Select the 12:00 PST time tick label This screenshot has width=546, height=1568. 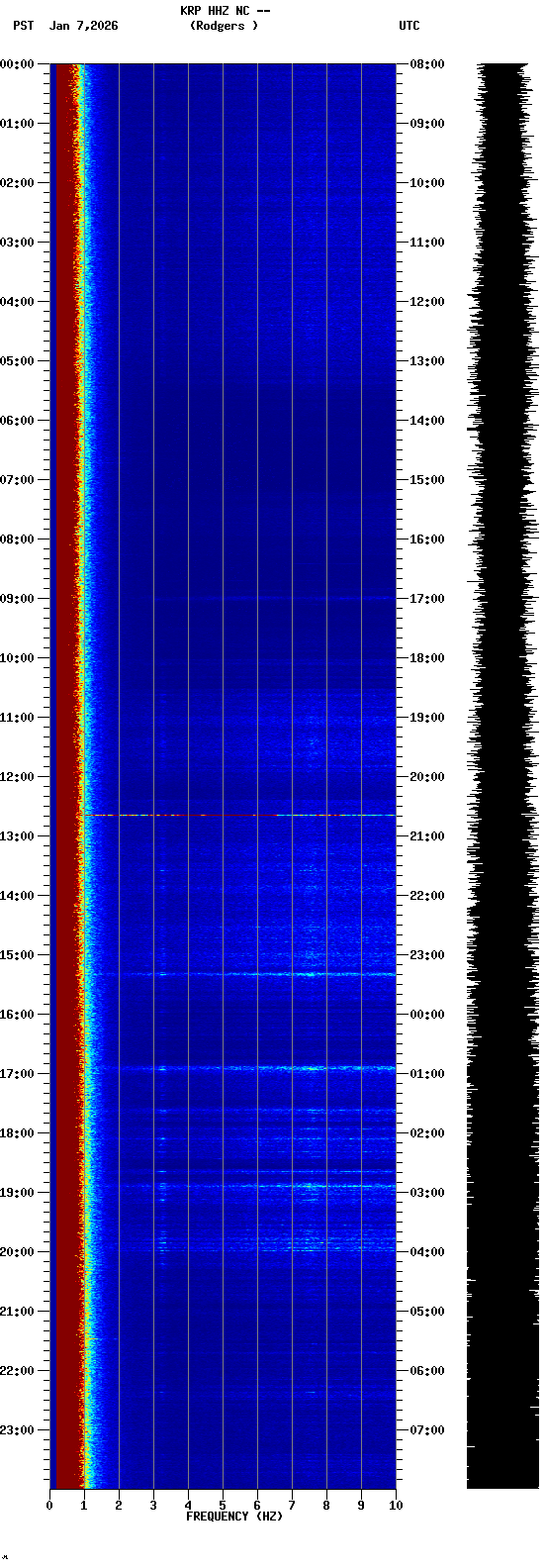pyautogui.click(x=17, y=777)
